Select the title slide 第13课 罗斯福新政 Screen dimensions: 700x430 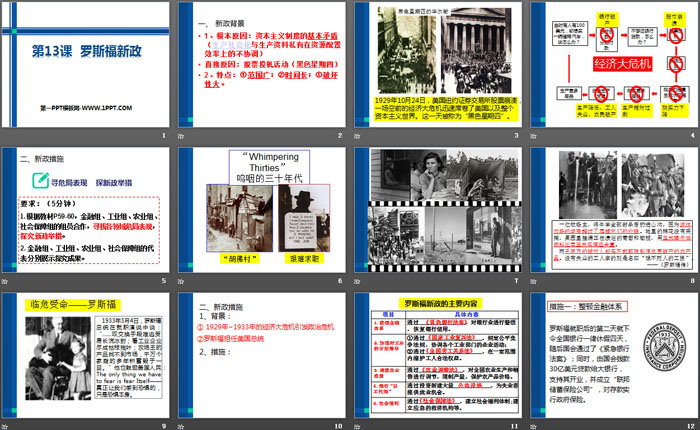pos(86,64)
